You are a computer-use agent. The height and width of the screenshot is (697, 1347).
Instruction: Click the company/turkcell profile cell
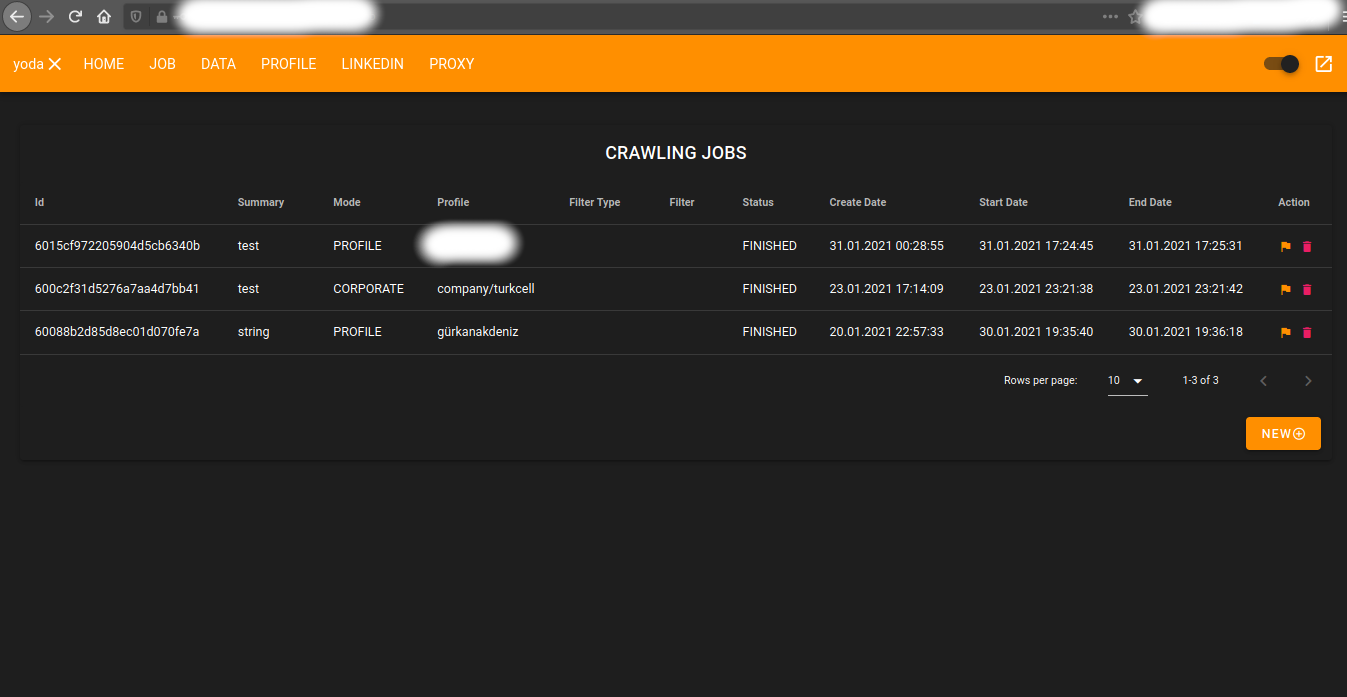coord(486,289)
